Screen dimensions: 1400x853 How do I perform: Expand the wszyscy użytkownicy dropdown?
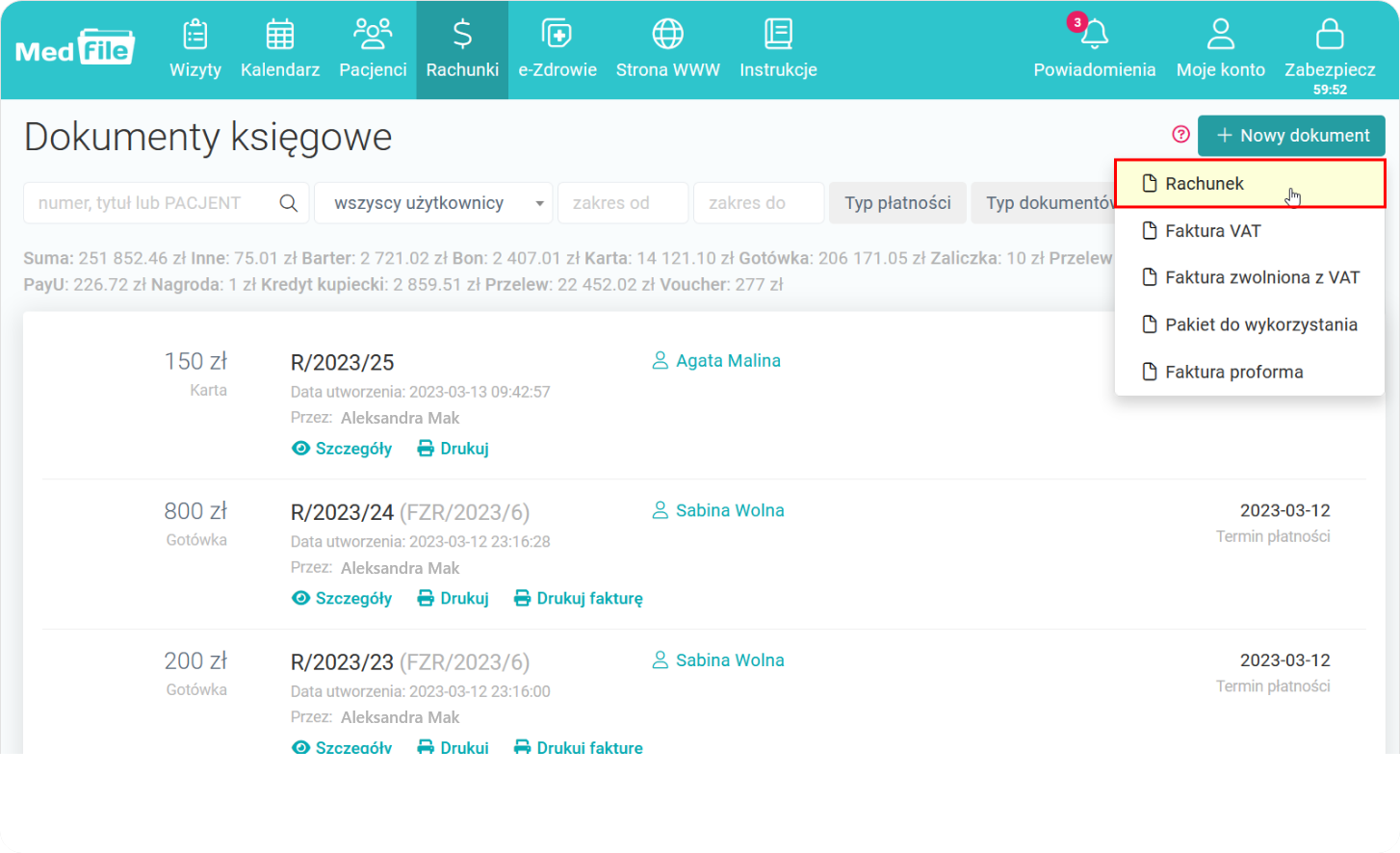(433, 203)
